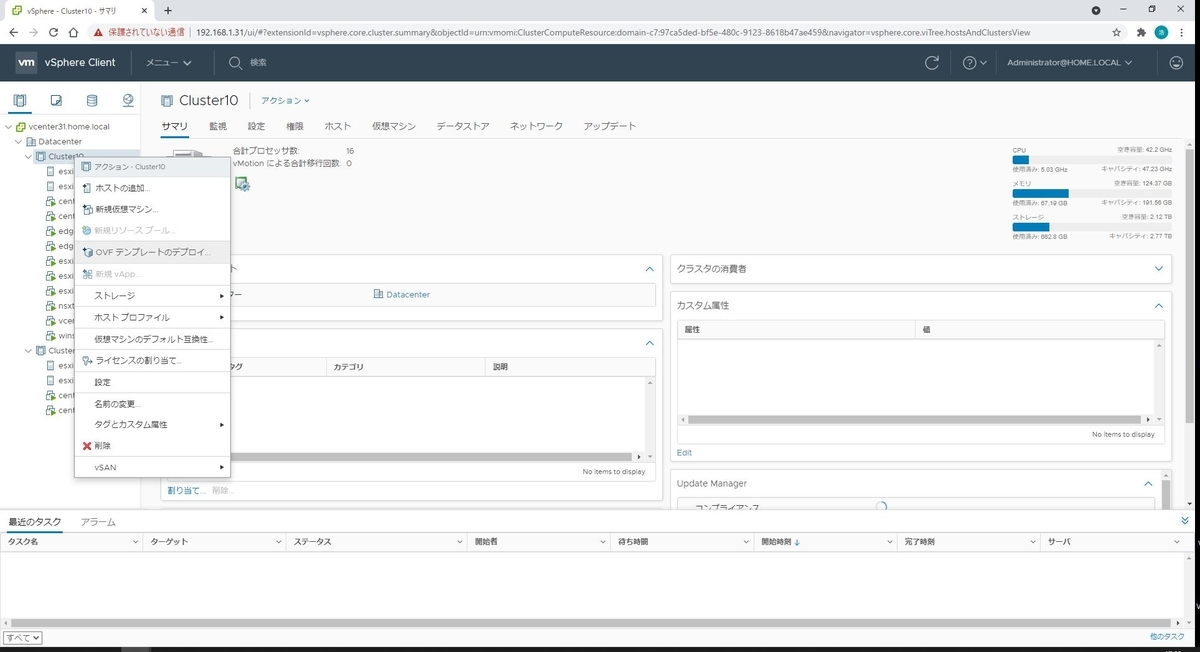
Task: Switch to the アップデート tab
Action: click(x=610, y=126)
